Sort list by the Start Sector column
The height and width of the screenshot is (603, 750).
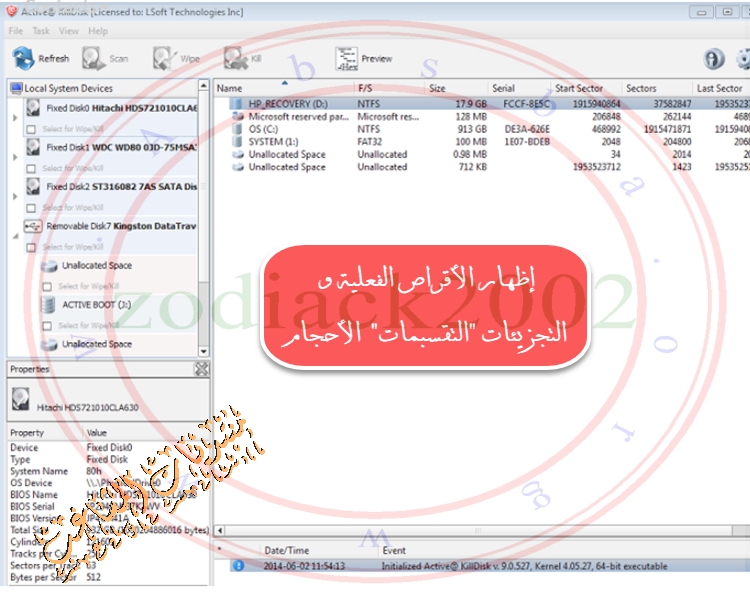click(x=586, y=88)
